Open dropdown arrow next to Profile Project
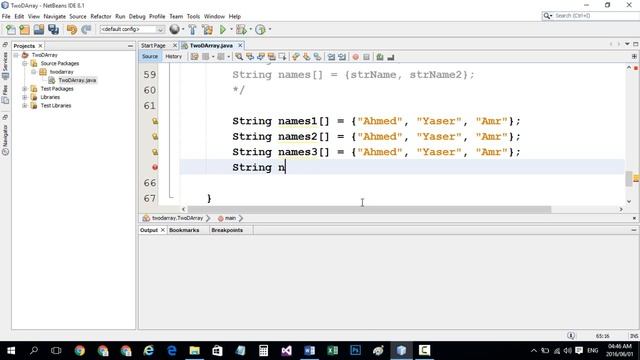Image resolution: width=640 pixels, height=360 pixels. point(270,29)
